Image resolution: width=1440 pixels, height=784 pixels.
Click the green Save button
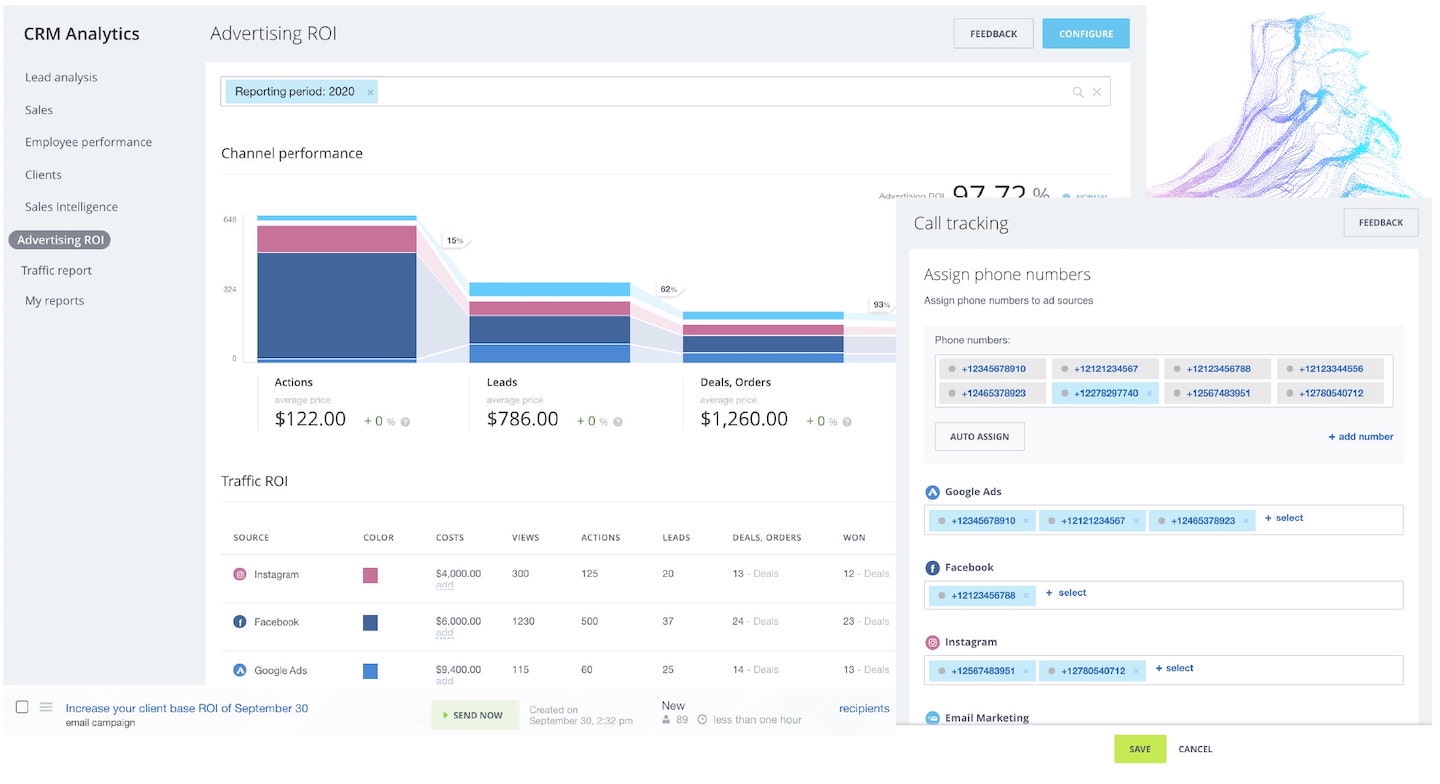tap(1140, 749)
